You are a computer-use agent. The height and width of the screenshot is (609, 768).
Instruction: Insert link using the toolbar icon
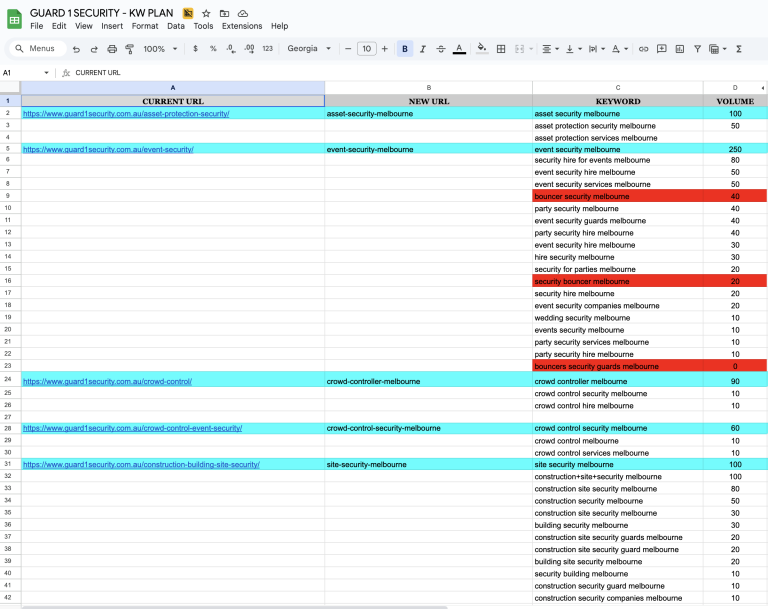coord(643,48)
